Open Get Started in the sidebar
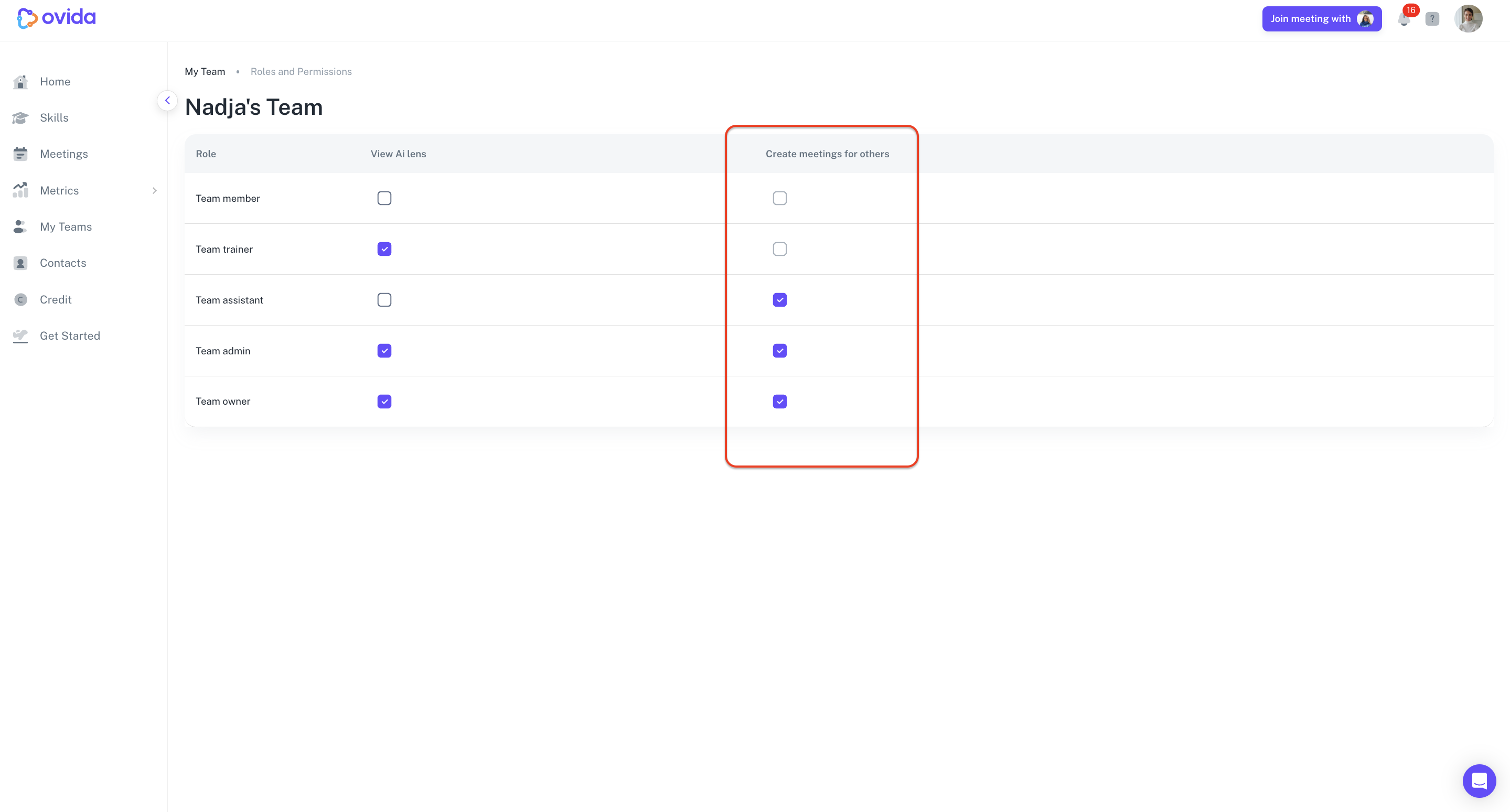Viewport: 1510px width, 812px height. (70, 335)
